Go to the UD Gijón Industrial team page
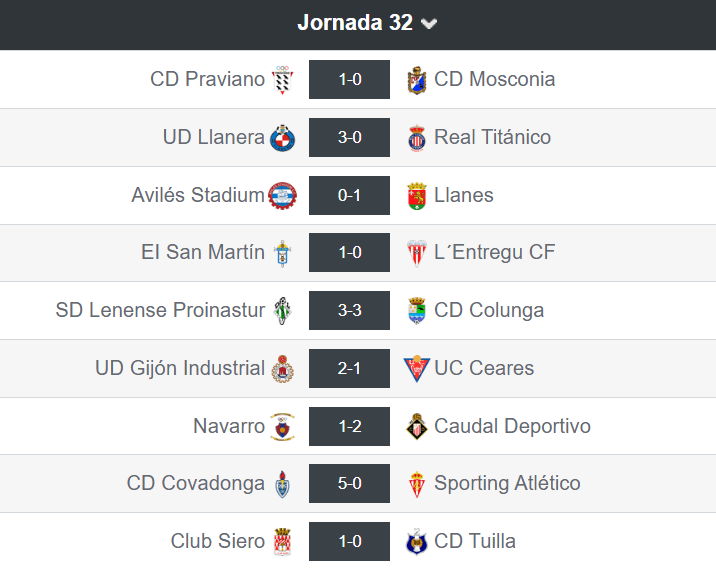Screen dimensions: 716x569 tap(180, 368)
